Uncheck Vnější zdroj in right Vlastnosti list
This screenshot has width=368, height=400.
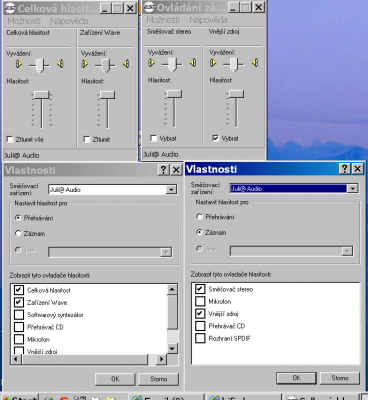(200, 314)
